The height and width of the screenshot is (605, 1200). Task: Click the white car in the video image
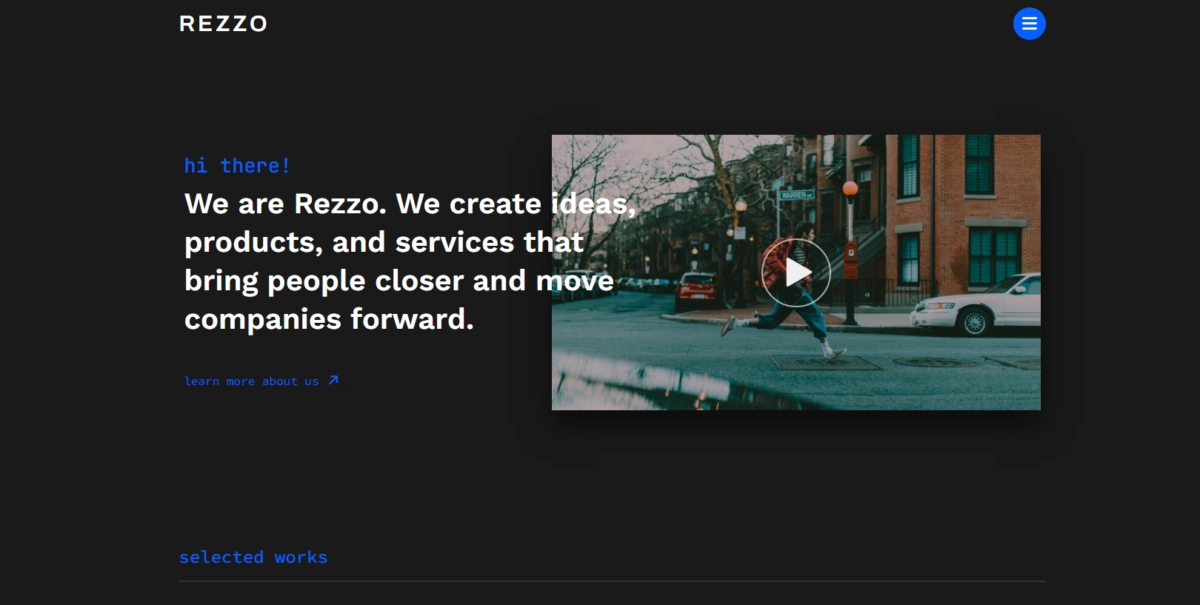pyautogui.click(x=978, y=305)
